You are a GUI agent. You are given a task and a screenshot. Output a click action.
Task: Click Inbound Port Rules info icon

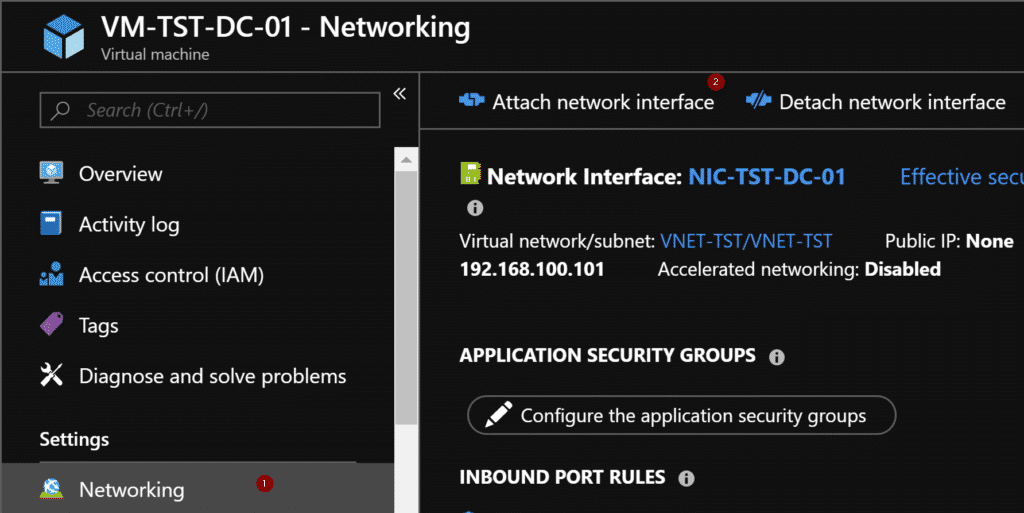click(686, 478)
